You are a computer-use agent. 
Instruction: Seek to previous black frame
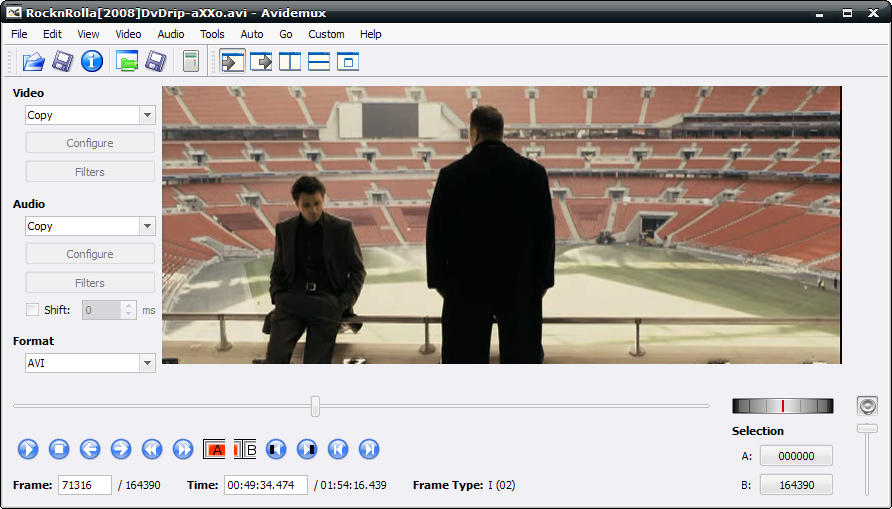click(x=276, y=449)
